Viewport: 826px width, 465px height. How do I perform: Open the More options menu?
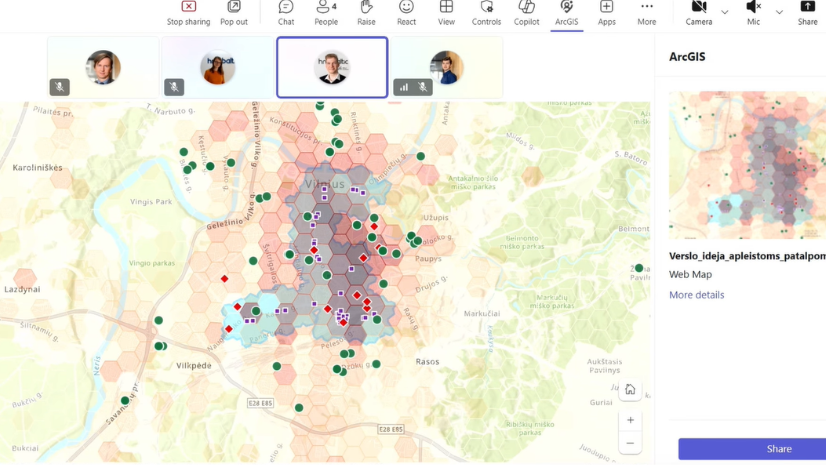[x=646, y=13]
